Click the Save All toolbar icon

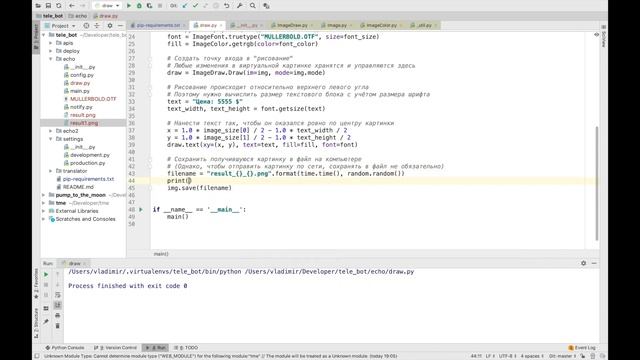pyautogui.click(x=48, y=6)
